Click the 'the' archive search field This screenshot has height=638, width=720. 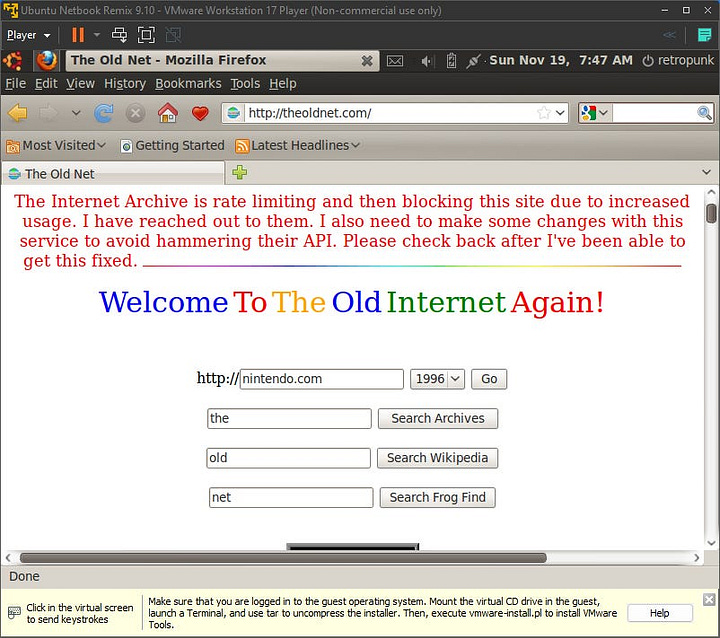click(289, 418)
